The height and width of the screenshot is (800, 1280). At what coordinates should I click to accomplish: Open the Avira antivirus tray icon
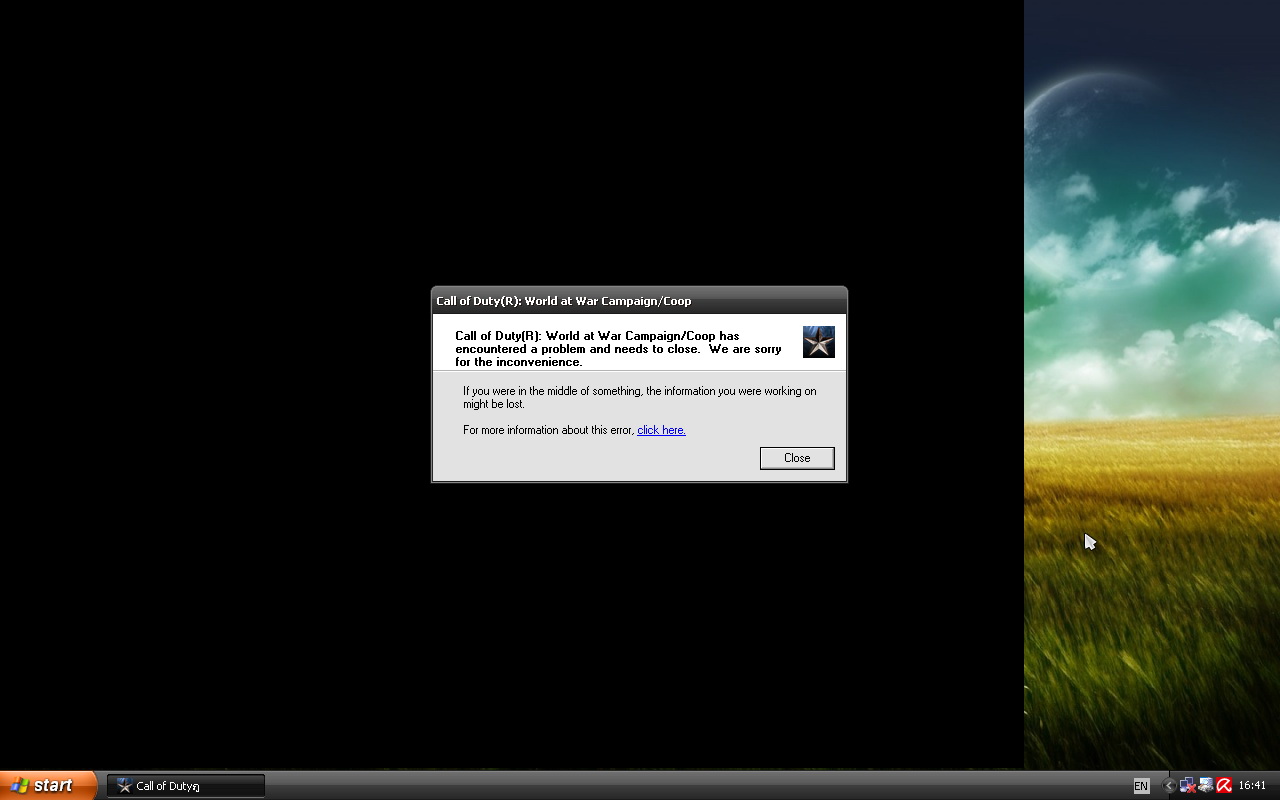tap(1224, 786)
